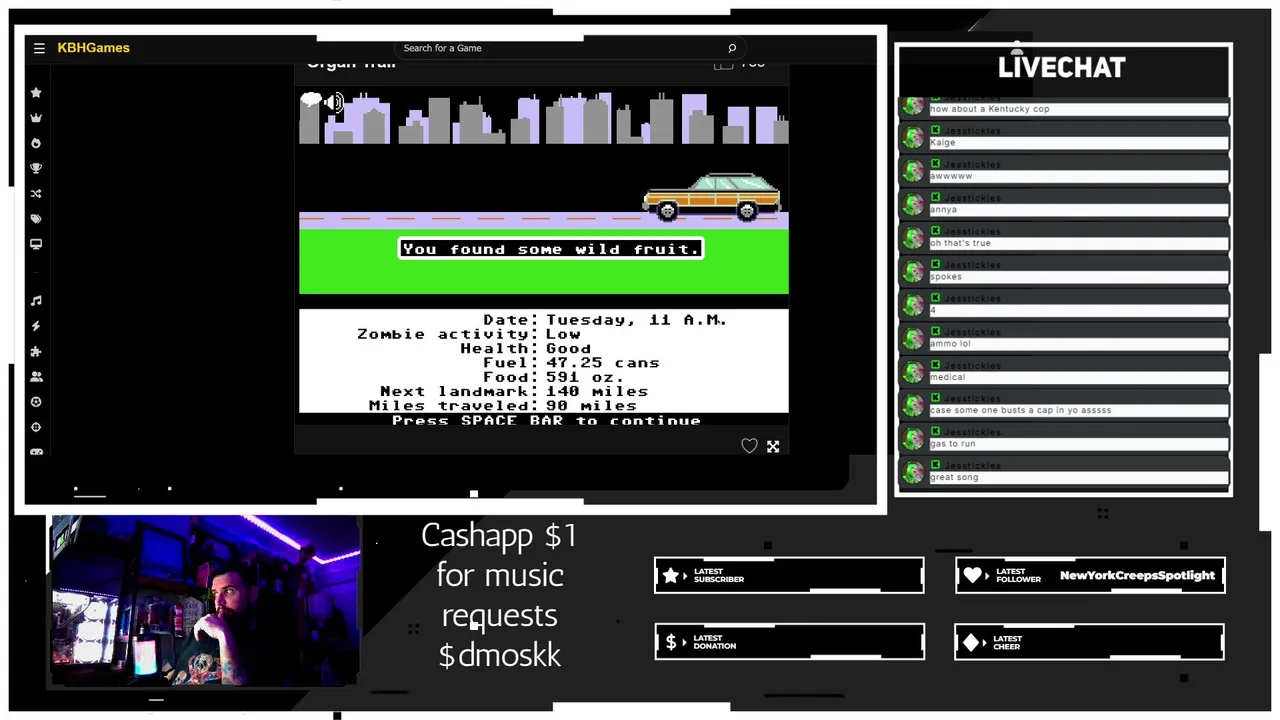This screenshot has width=1280, height=720.
Task: Click the "591 oz." food value
Action: (x=585, y=377)
